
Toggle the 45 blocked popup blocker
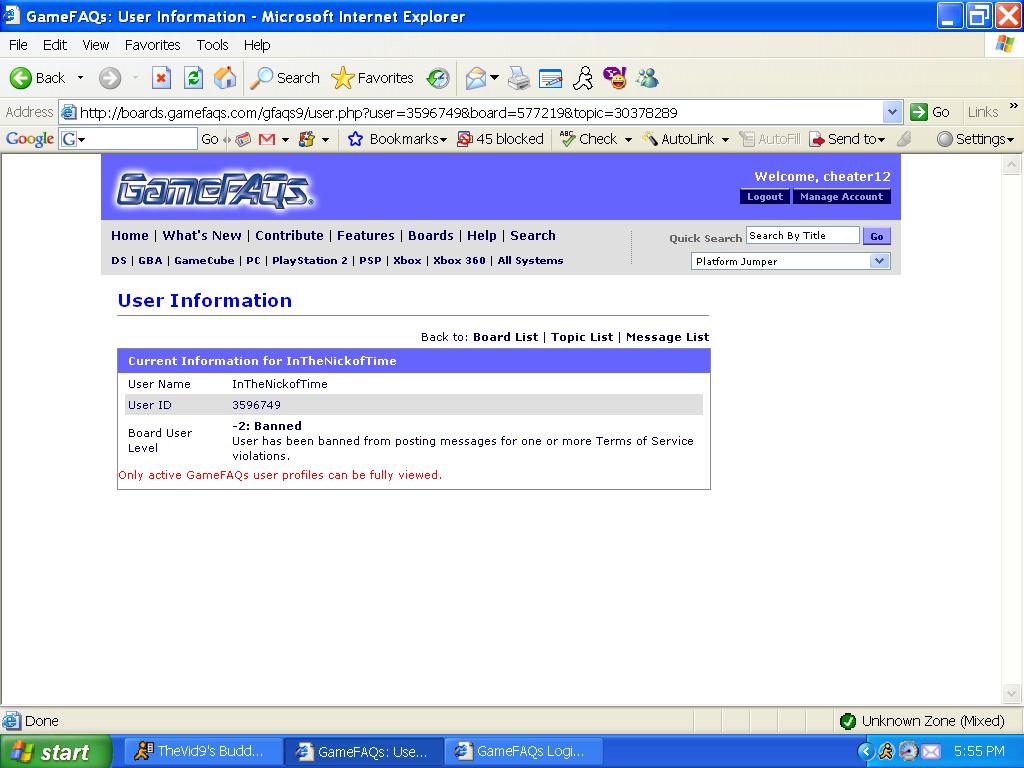[500, 139]
